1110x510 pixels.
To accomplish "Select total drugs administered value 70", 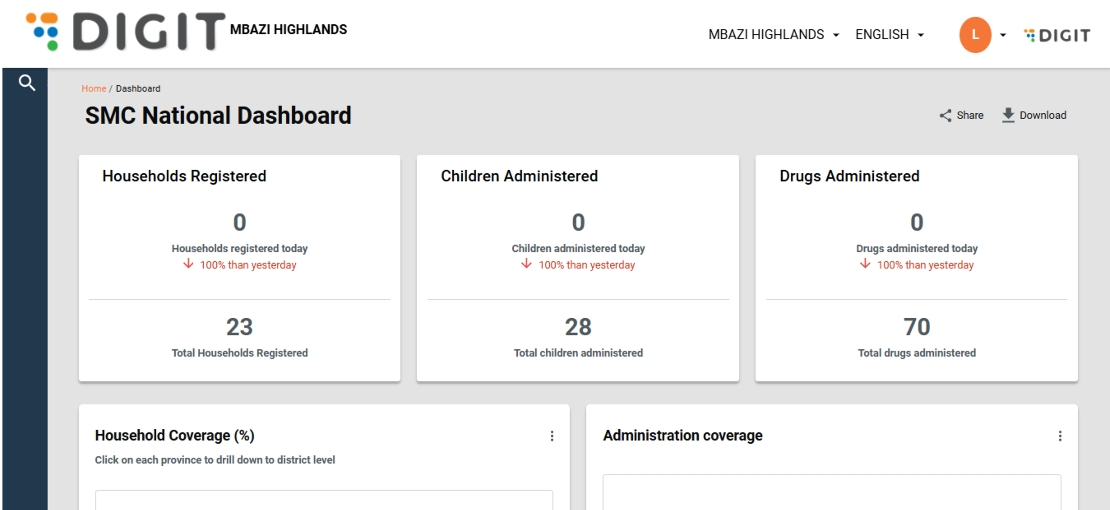I will (916, 327).
